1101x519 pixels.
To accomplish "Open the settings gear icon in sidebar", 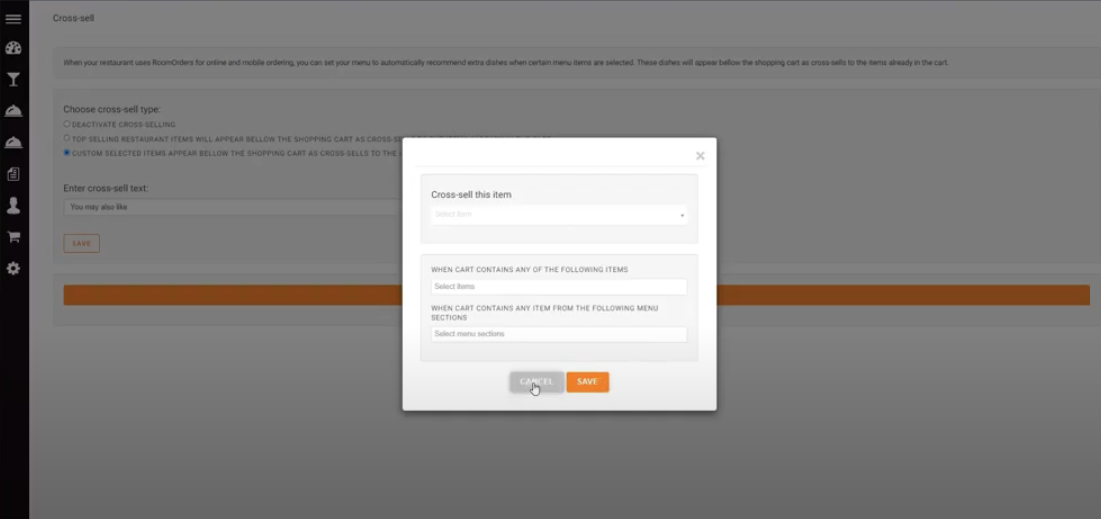I will (x=13, y=268).
